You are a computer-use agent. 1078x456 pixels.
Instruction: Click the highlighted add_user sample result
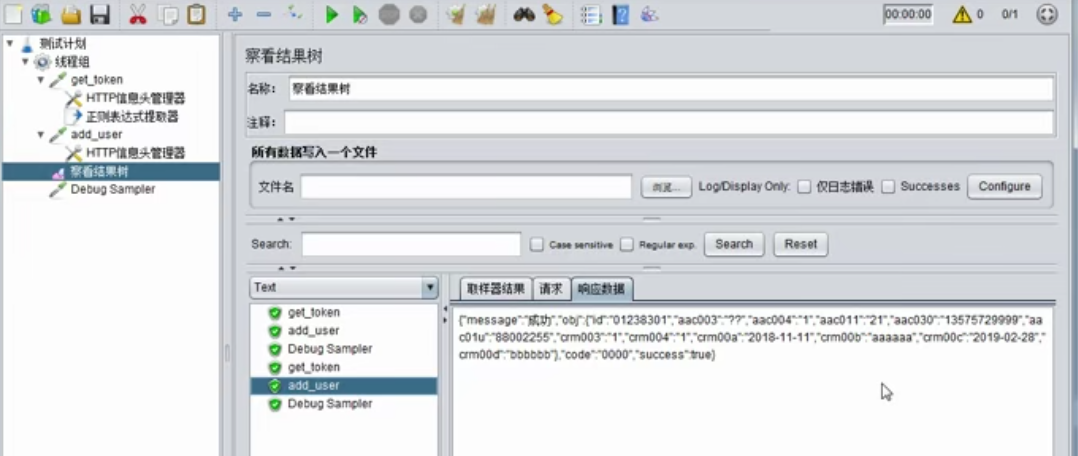click(x=343, y=386)
